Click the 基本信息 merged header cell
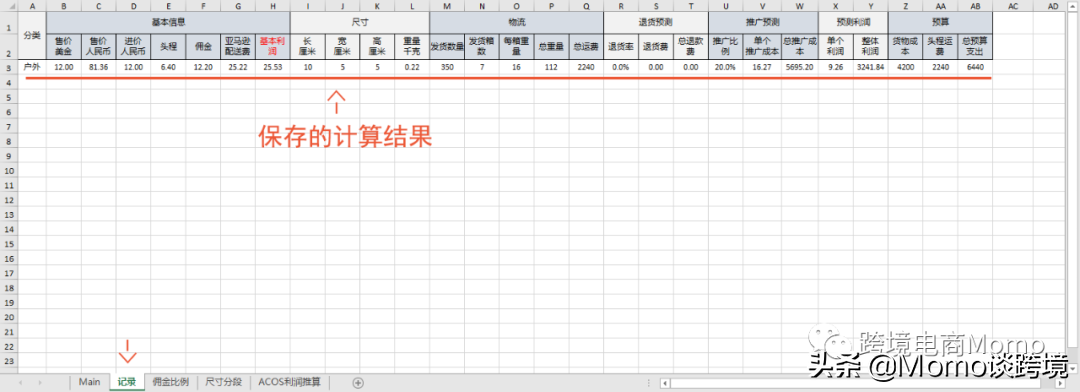 pos(168,22)
